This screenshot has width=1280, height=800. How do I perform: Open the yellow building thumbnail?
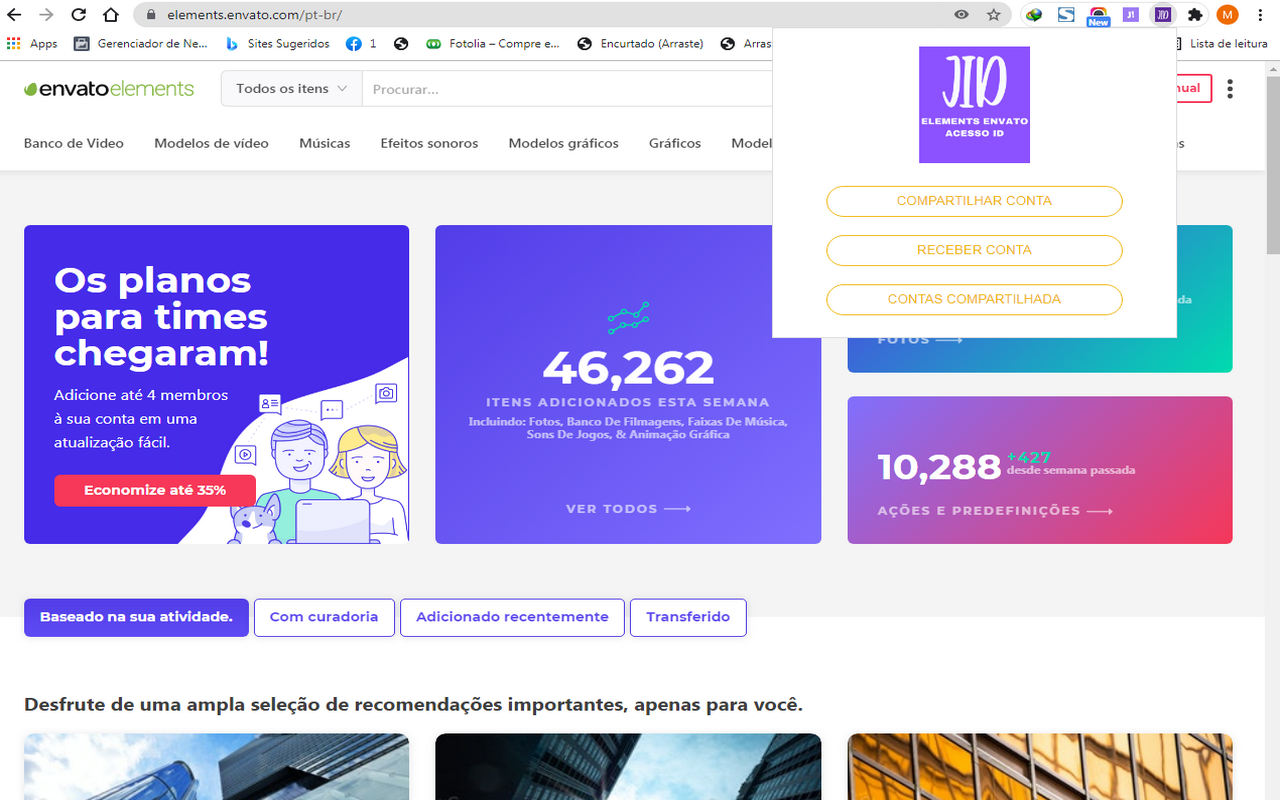pyautogui.click(x=1040, y=767)
